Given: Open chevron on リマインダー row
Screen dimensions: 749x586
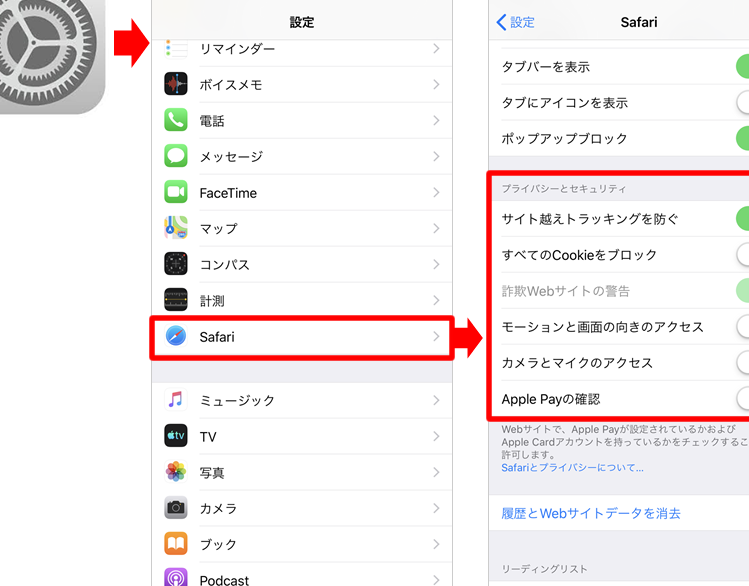Looking at the screenshot, I should coord(436,48).
